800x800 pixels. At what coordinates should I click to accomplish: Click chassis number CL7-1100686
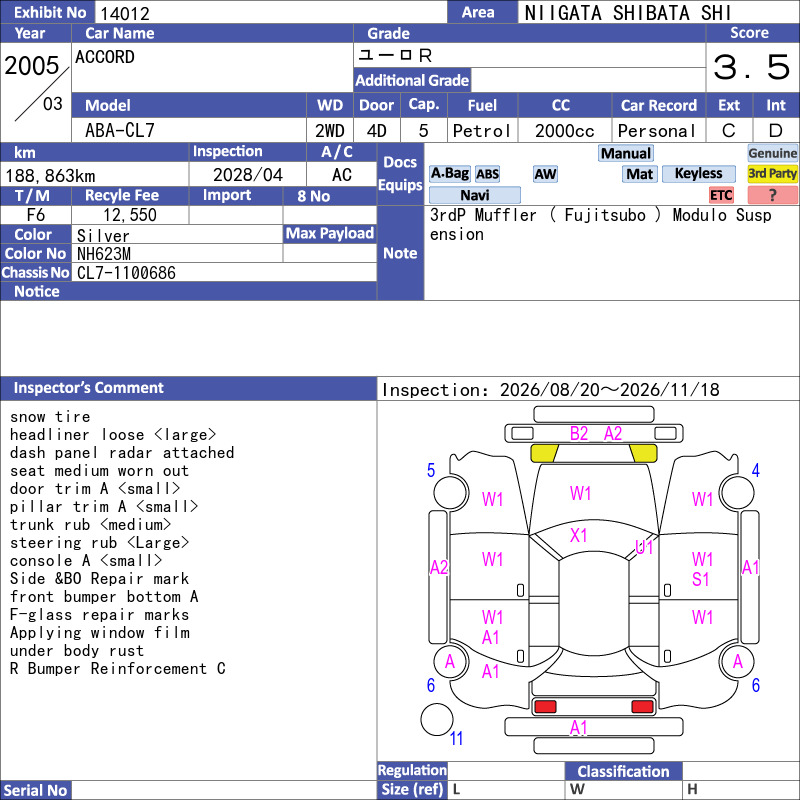click(126, 273)
